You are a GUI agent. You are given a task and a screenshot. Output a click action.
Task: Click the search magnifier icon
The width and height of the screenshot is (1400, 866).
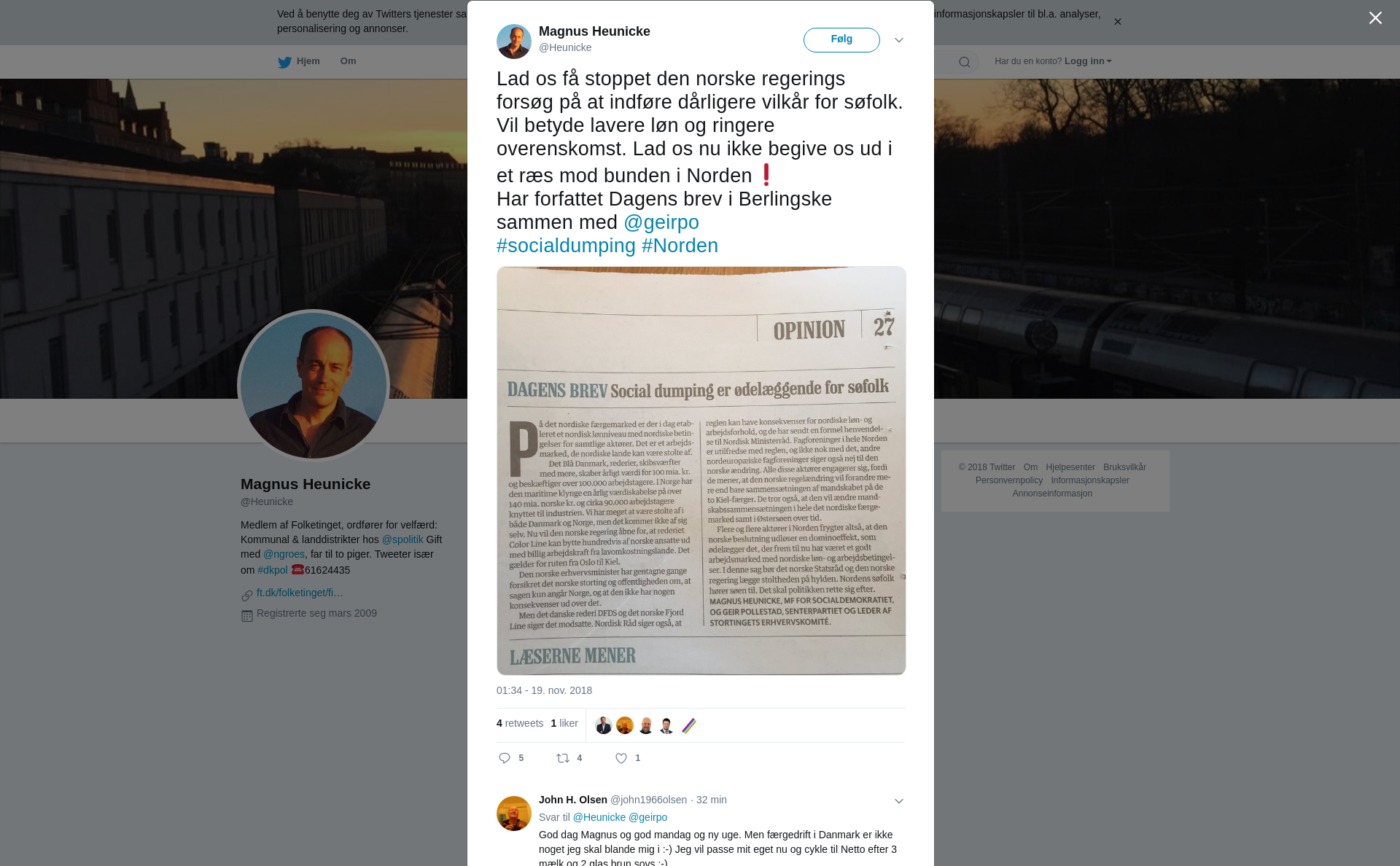(x=965, y=62)
